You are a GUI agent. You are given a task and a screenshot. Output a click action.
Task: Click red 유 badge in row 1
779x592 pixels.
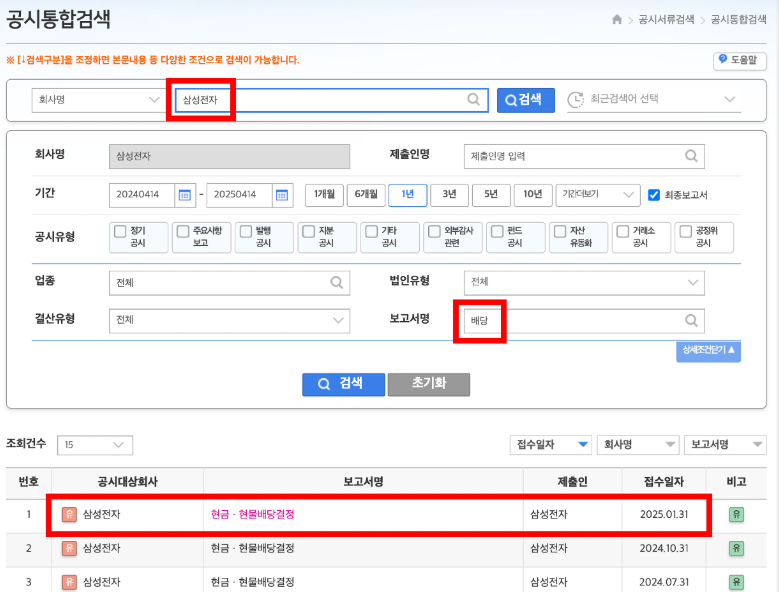tap(69, 515)
